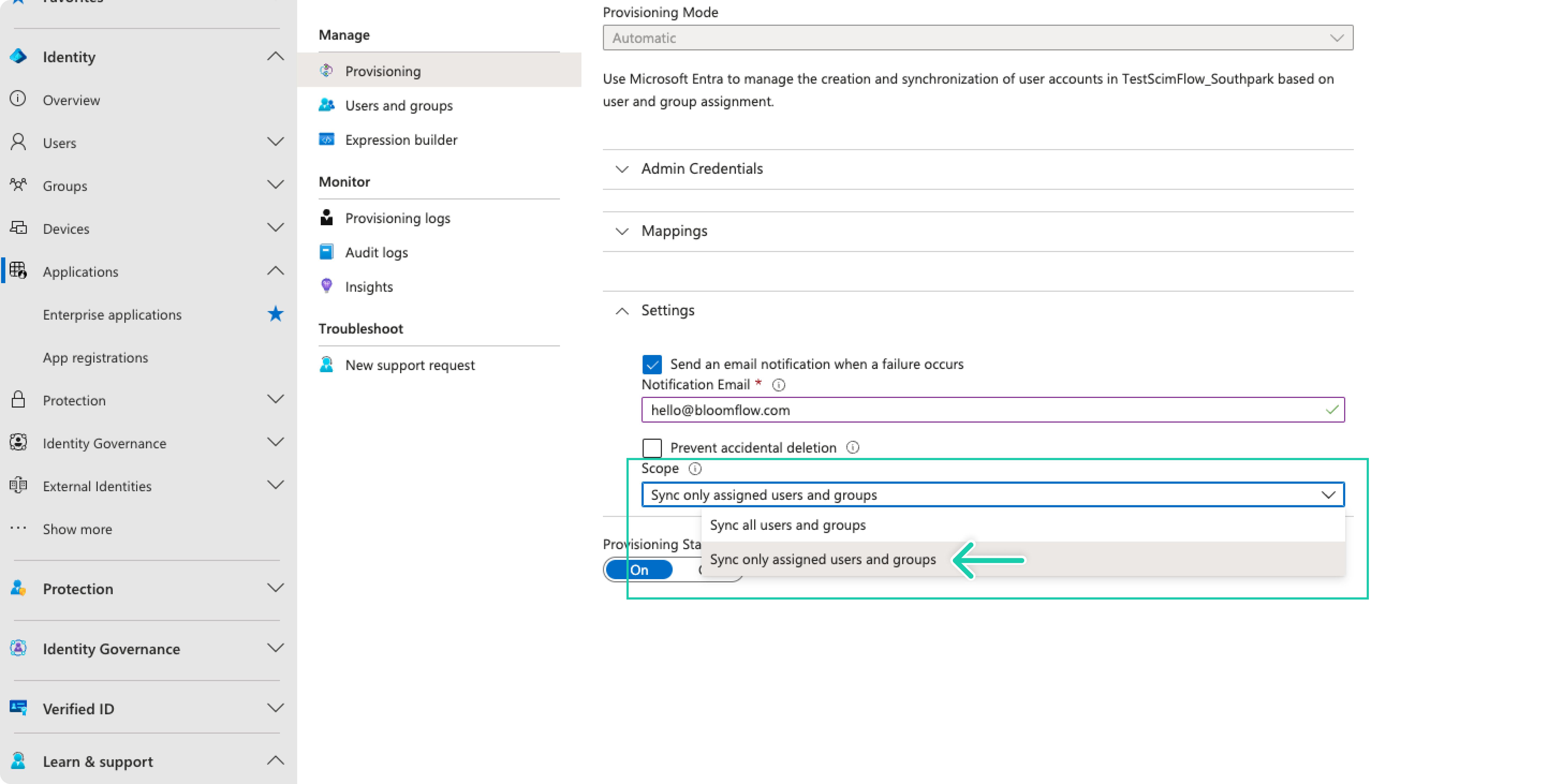
Task: Click the Provisioning icon in Manage
Action: coord(326,71)
